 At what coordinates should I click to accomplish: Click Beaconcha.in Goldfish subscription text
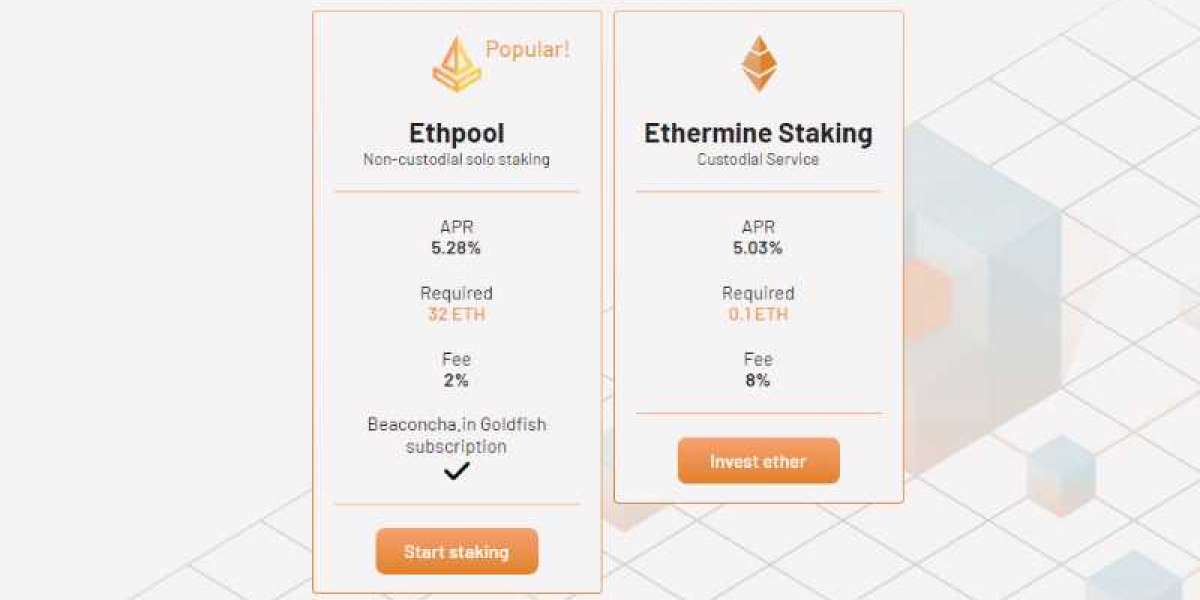(x=457, y=435)
